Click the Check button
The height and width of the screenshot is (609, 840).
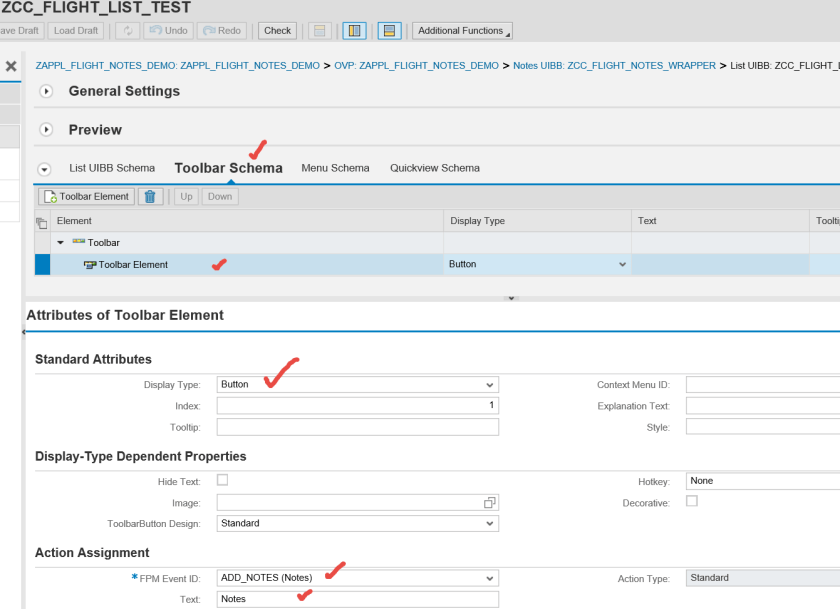pyautogui.click(x=278, y=31)
